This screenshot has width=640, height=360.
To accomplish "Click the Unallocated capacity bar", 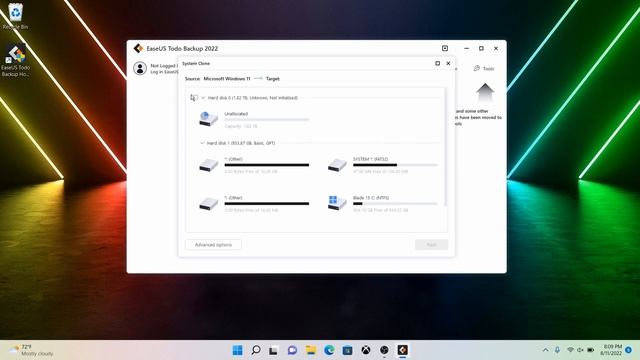I will (267, 120).
